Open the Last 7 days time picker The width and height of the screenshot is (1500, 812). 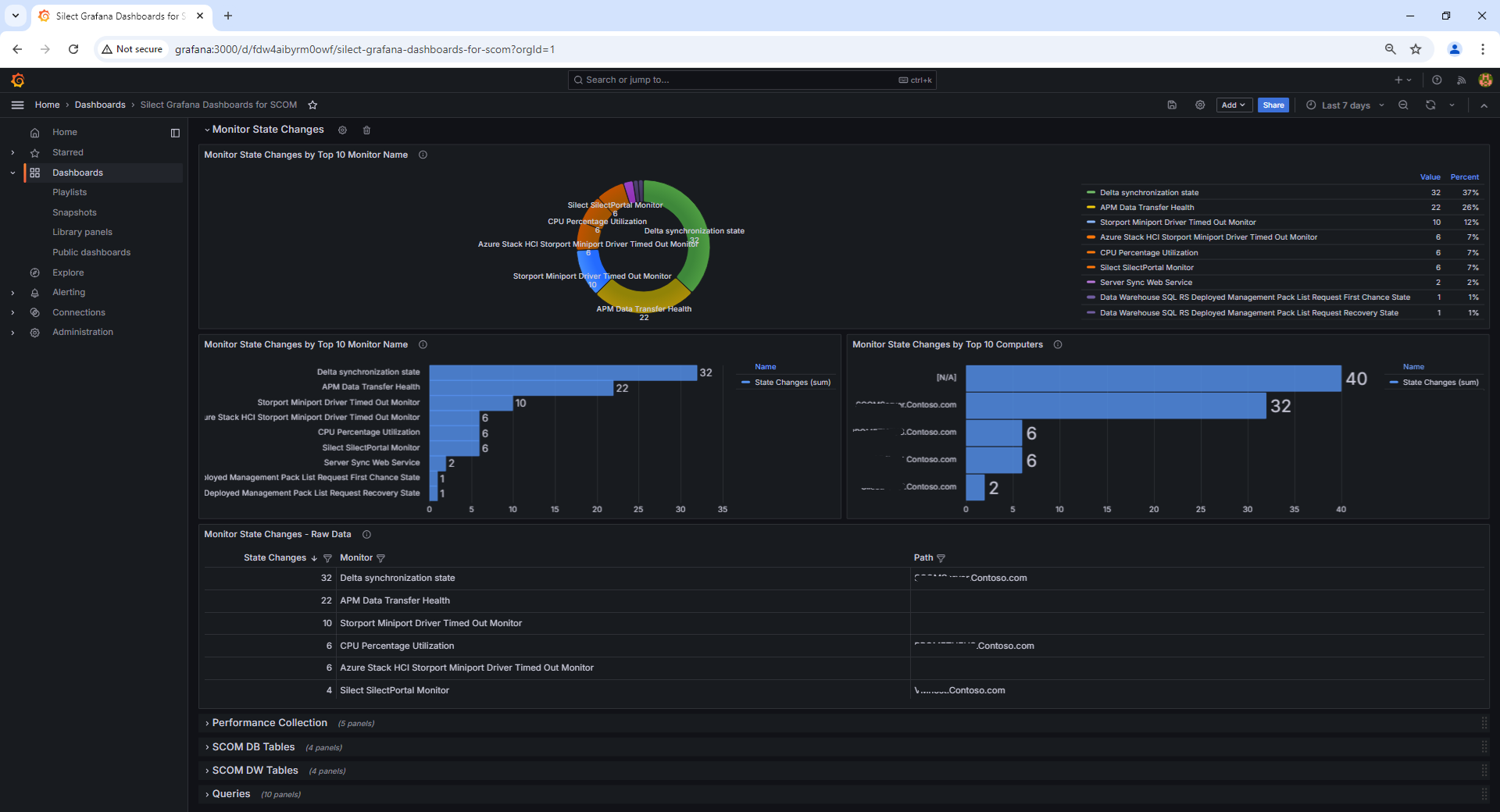[1345, 105]
